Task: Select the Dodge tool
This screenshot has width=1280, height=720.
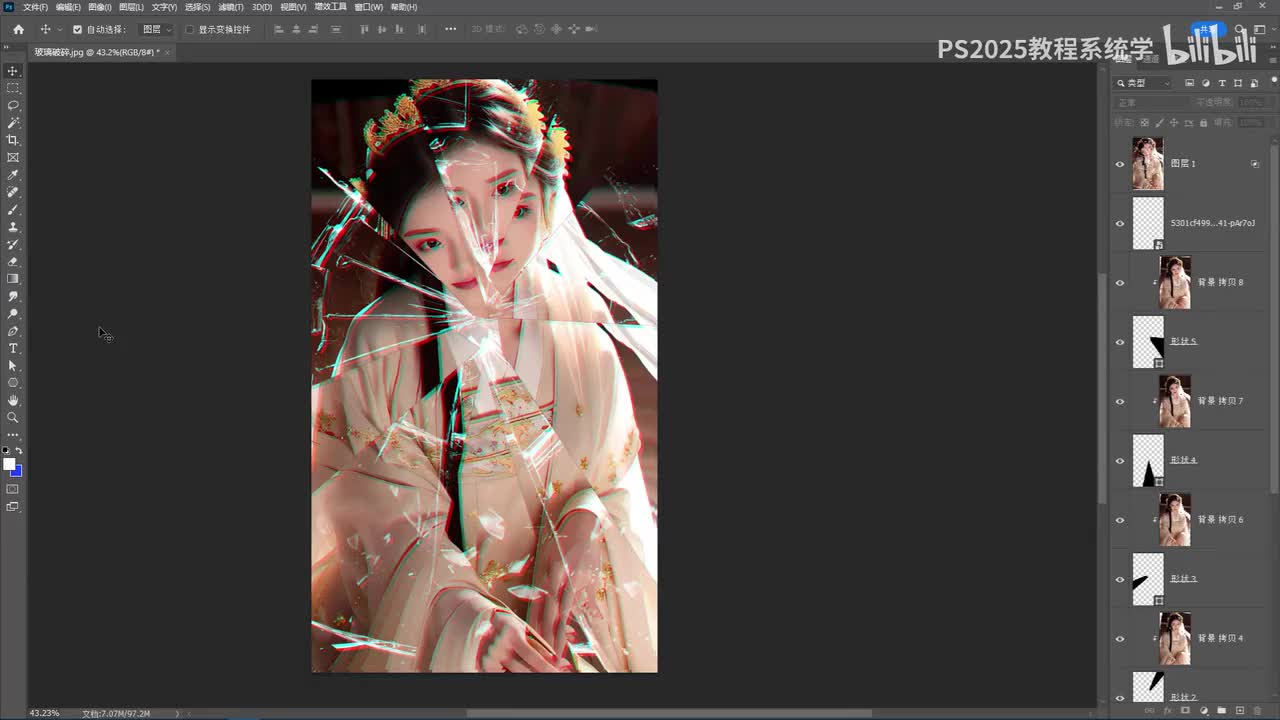Action: (13, 313)
